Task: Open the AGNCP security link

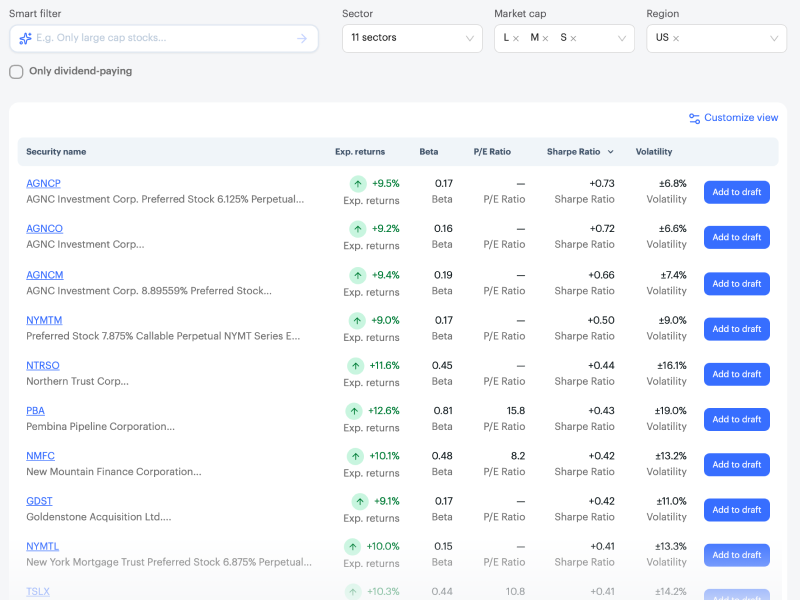Action: 43,184
